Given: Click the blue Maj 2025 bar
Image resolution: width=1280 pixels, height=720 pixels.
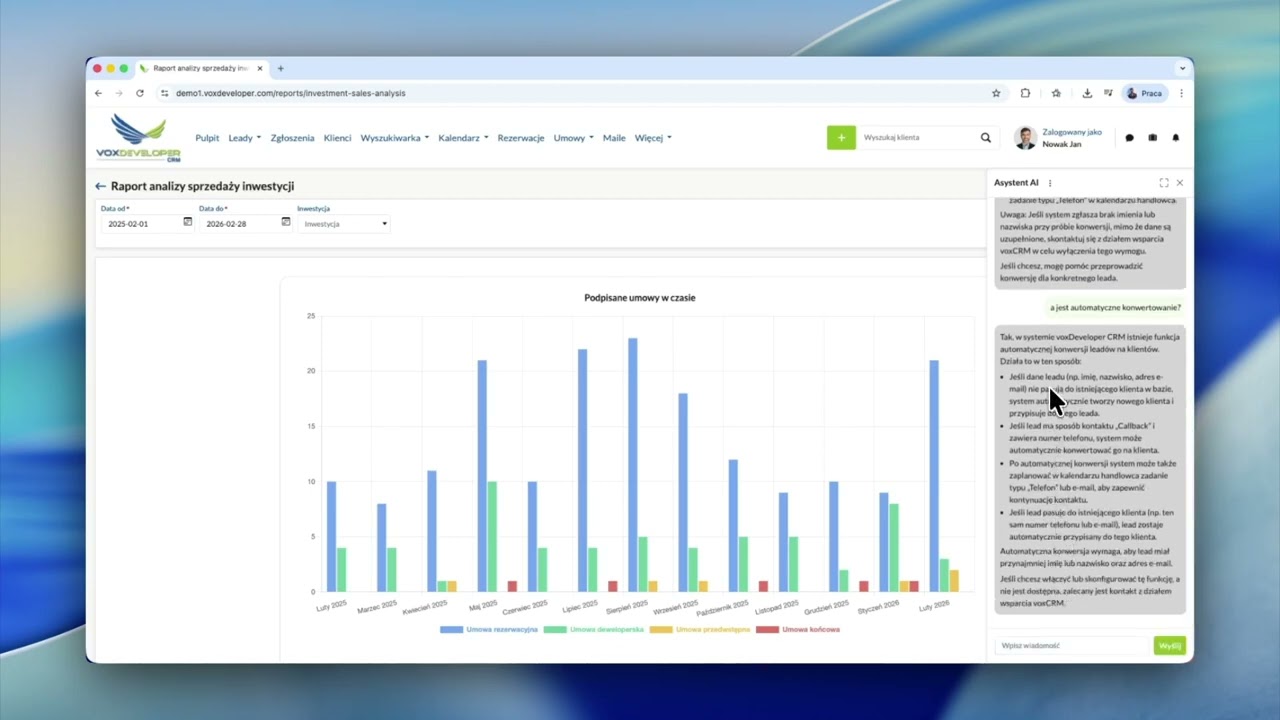Looking at the screenshot, I should point(482,476).
